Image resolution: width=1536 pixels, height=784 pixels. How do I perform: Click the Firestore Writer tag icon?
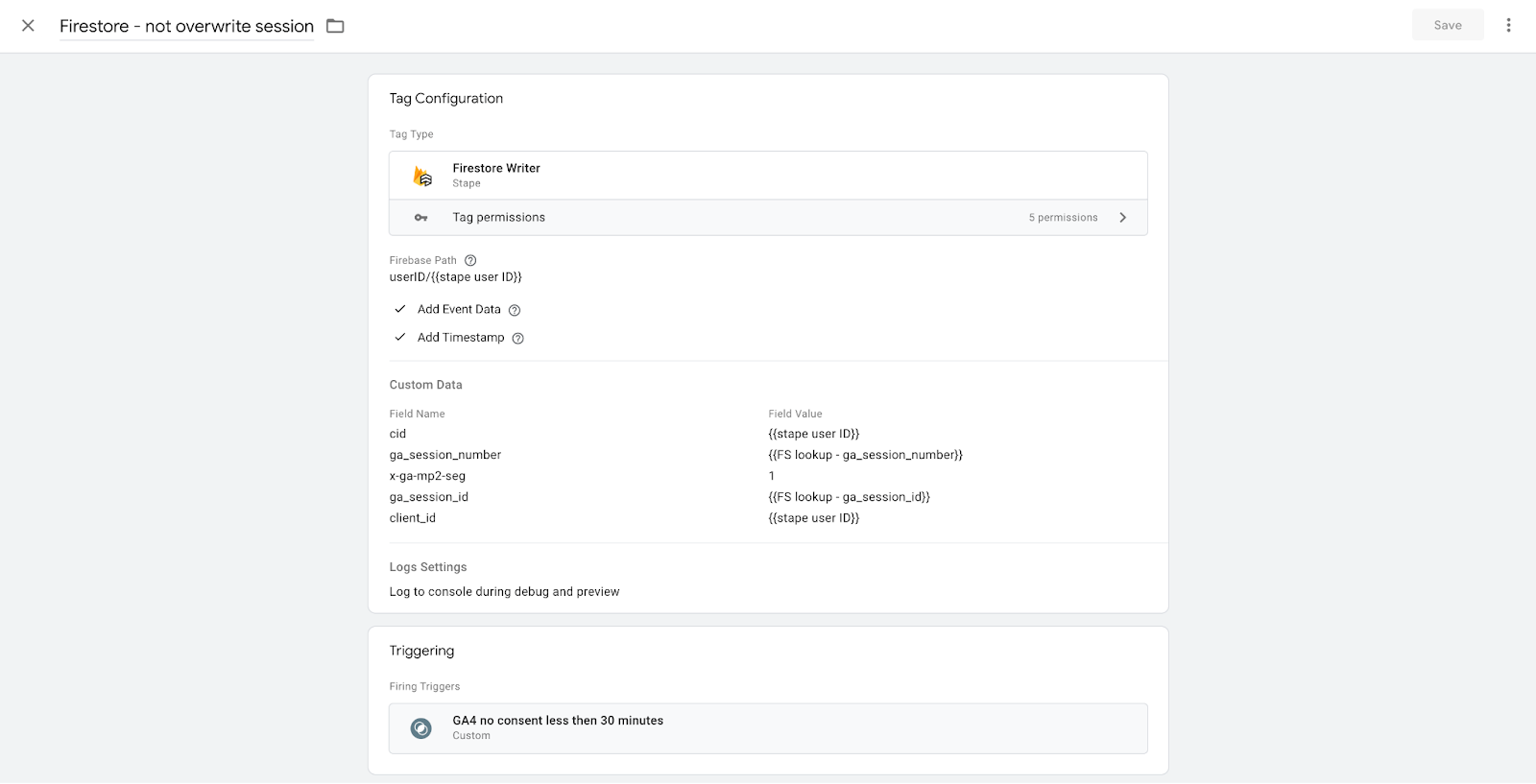[x=422, y=176]
